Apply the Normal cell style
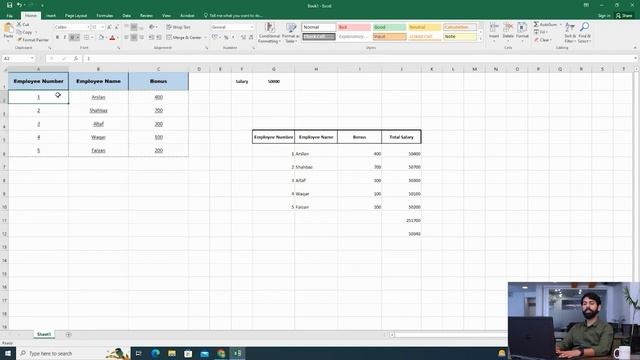The height and width of the screenshot is (360, 640). pyautogui.click(x=318, y=27)
